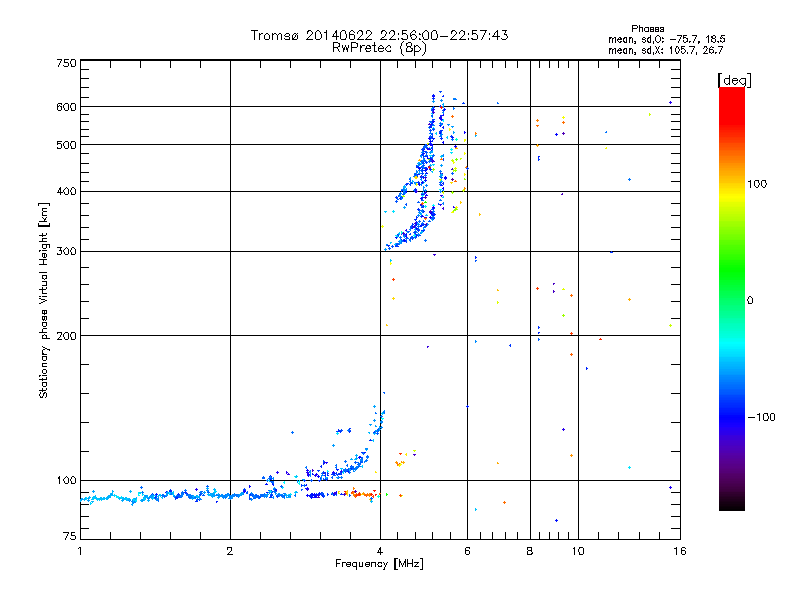Click y-axis tick label '200'
800x600 pixels.
tap(66, 336)
